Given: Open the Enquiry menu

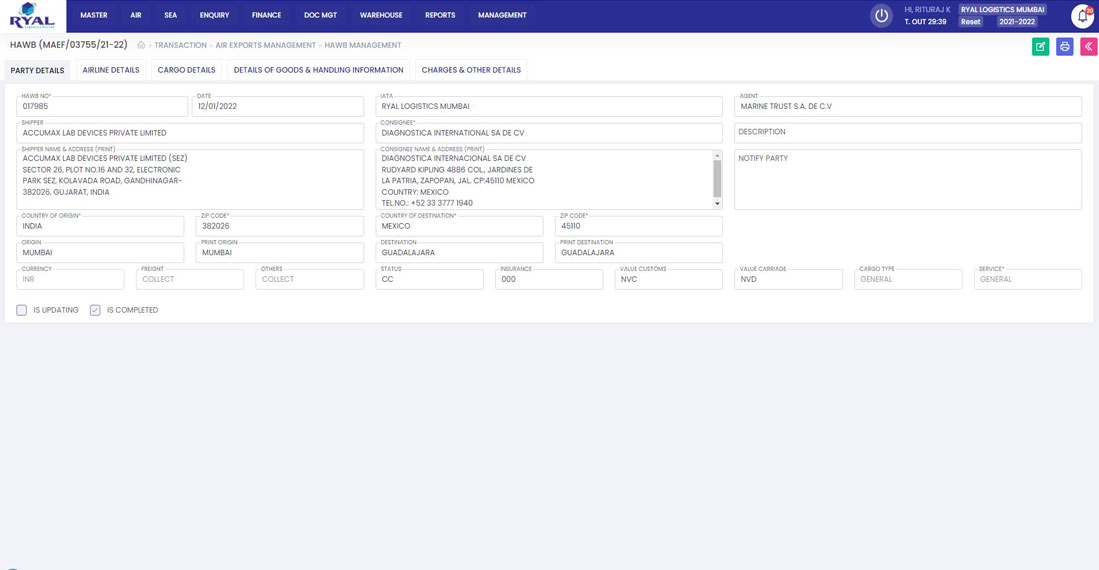Looking at the screenshot, I should pyautogui.click(x=214, y=15).
